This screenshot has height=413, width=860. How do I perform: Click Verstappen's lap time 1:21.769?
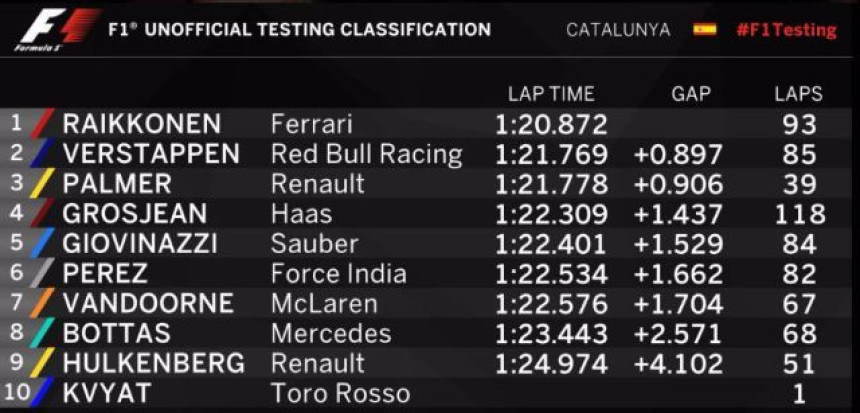(x=551, y=155)
